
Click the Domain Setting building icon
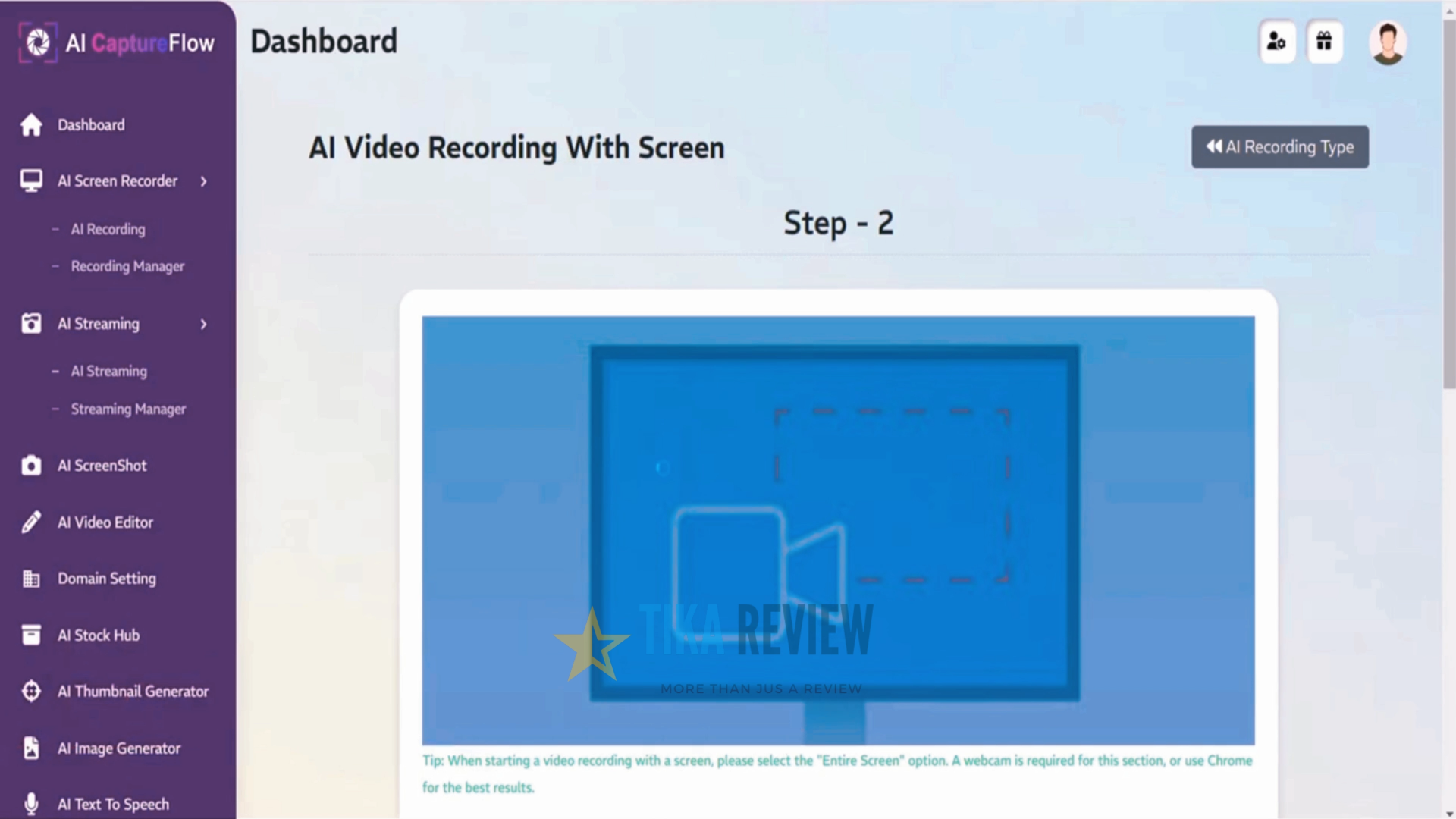(31, 579)
